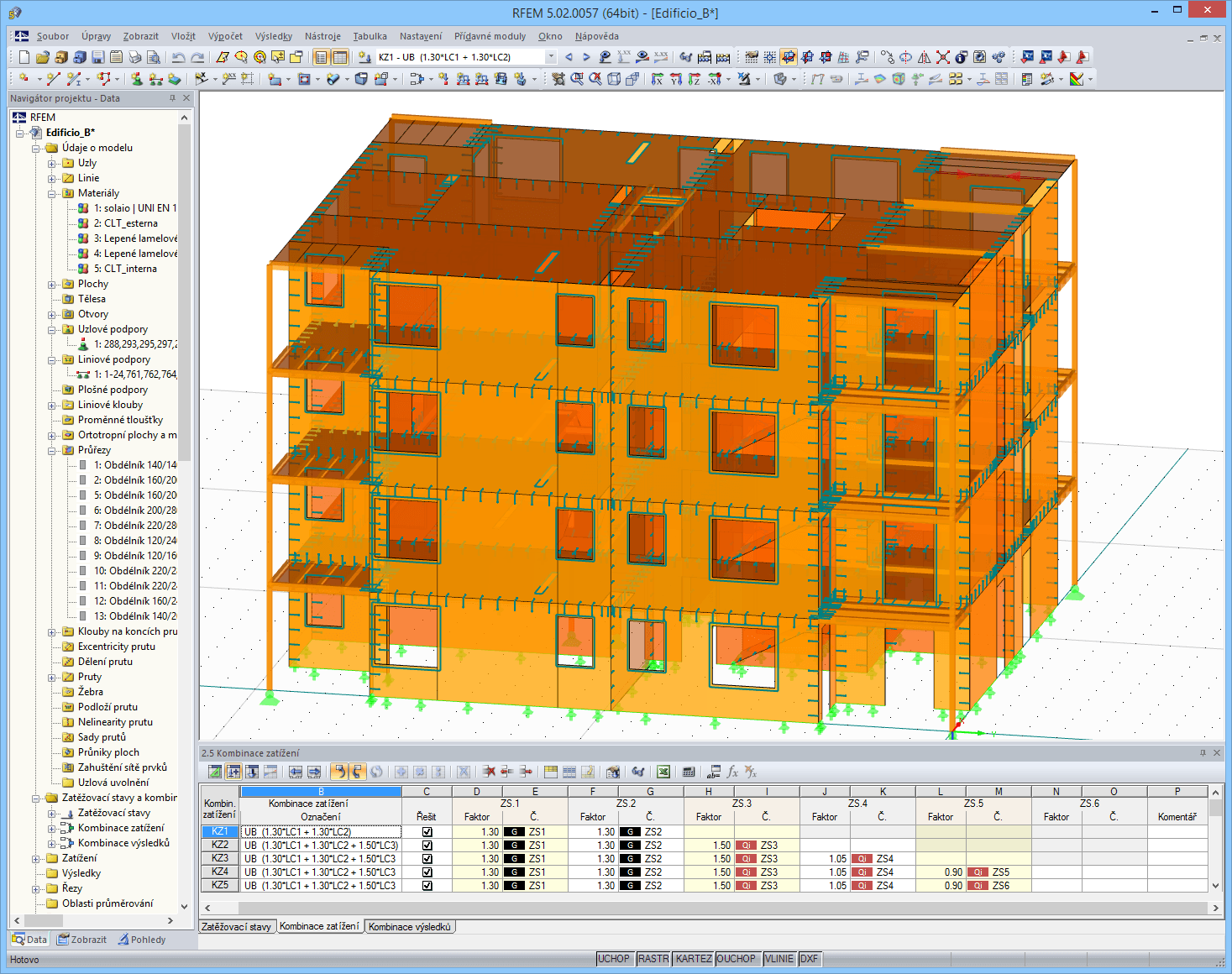Click the Redo icon in the toolbar
The image size is (1232, 974).
coord(197,56)
